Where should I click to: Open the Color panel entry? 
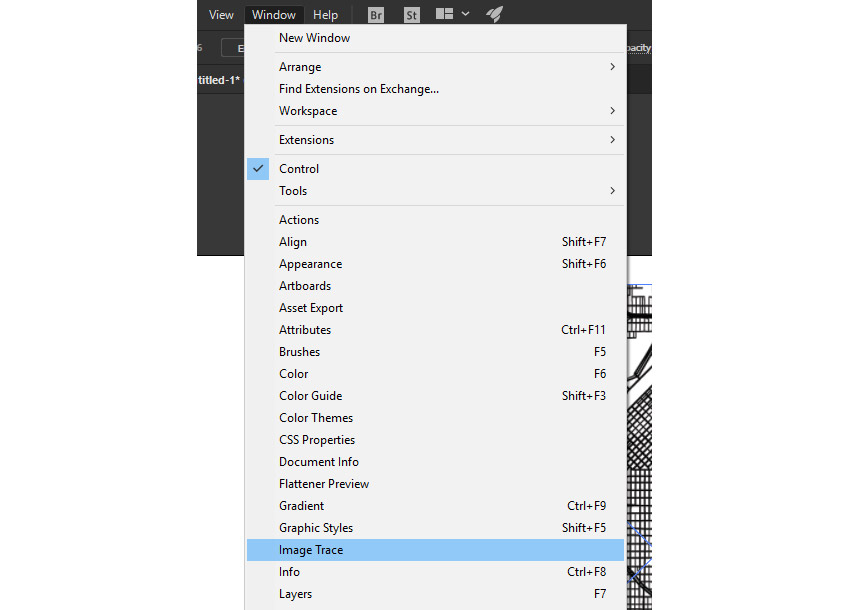pos(293,374)
